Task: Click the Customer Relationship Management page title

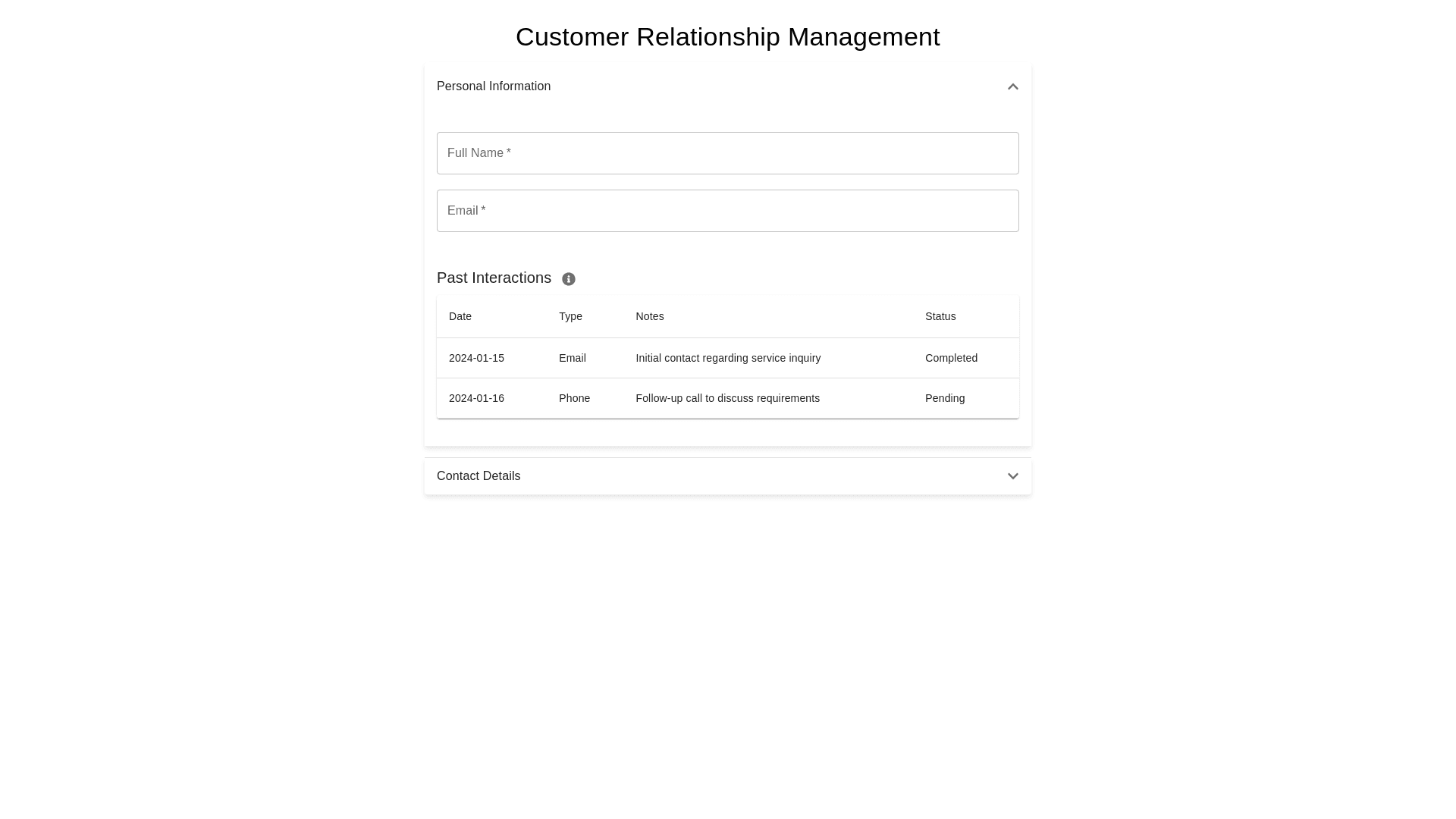Action: coord(727,36)
